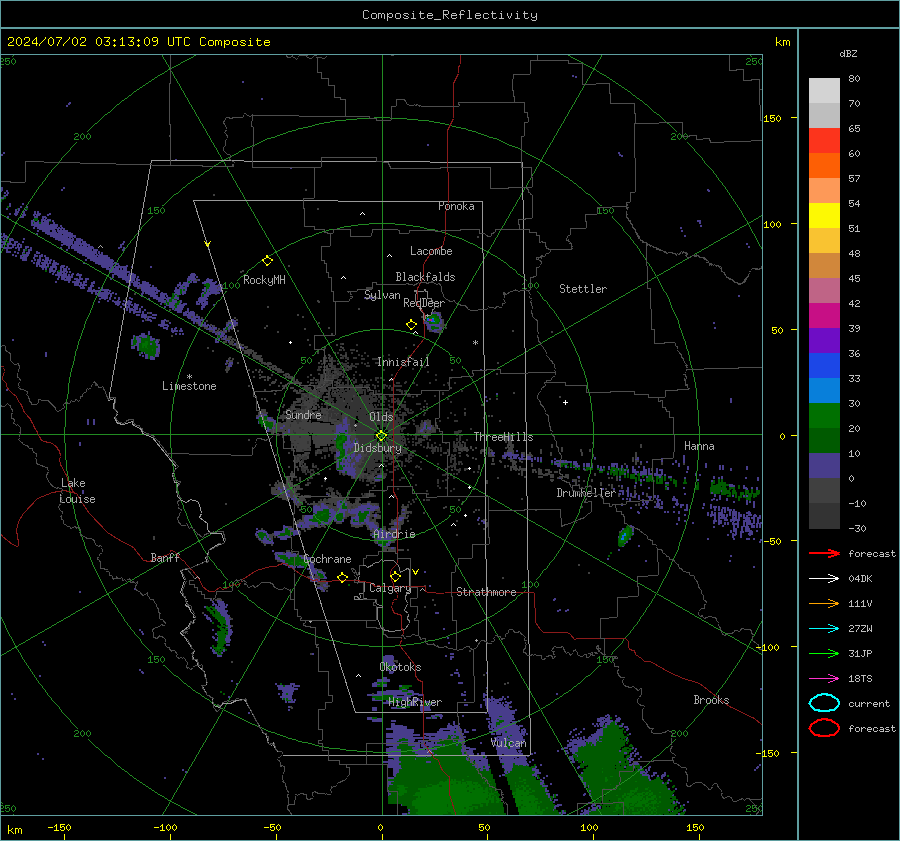Click the Drumheller map label
This screenshot has width=900, height=841.
586,493
